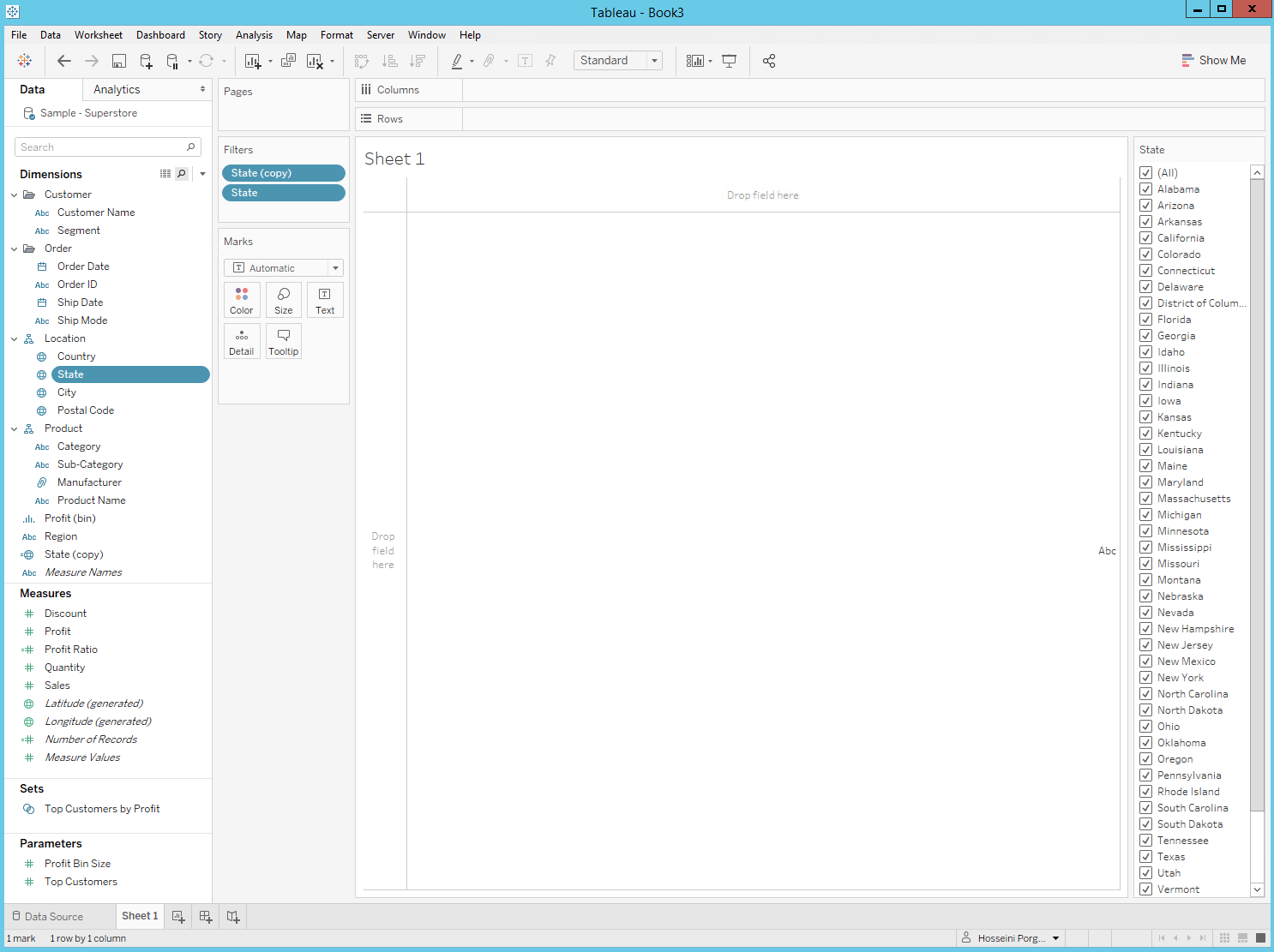Uncheck Alabama in the State filter
This screenshot has width=1274, height=952.
pyautogui.click(x=1145, y=189)
